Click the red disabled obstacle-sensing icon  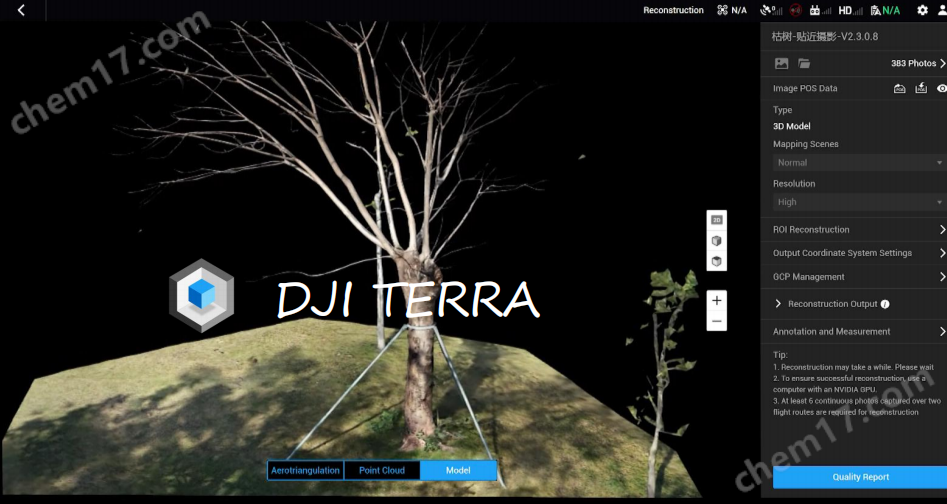796,10
